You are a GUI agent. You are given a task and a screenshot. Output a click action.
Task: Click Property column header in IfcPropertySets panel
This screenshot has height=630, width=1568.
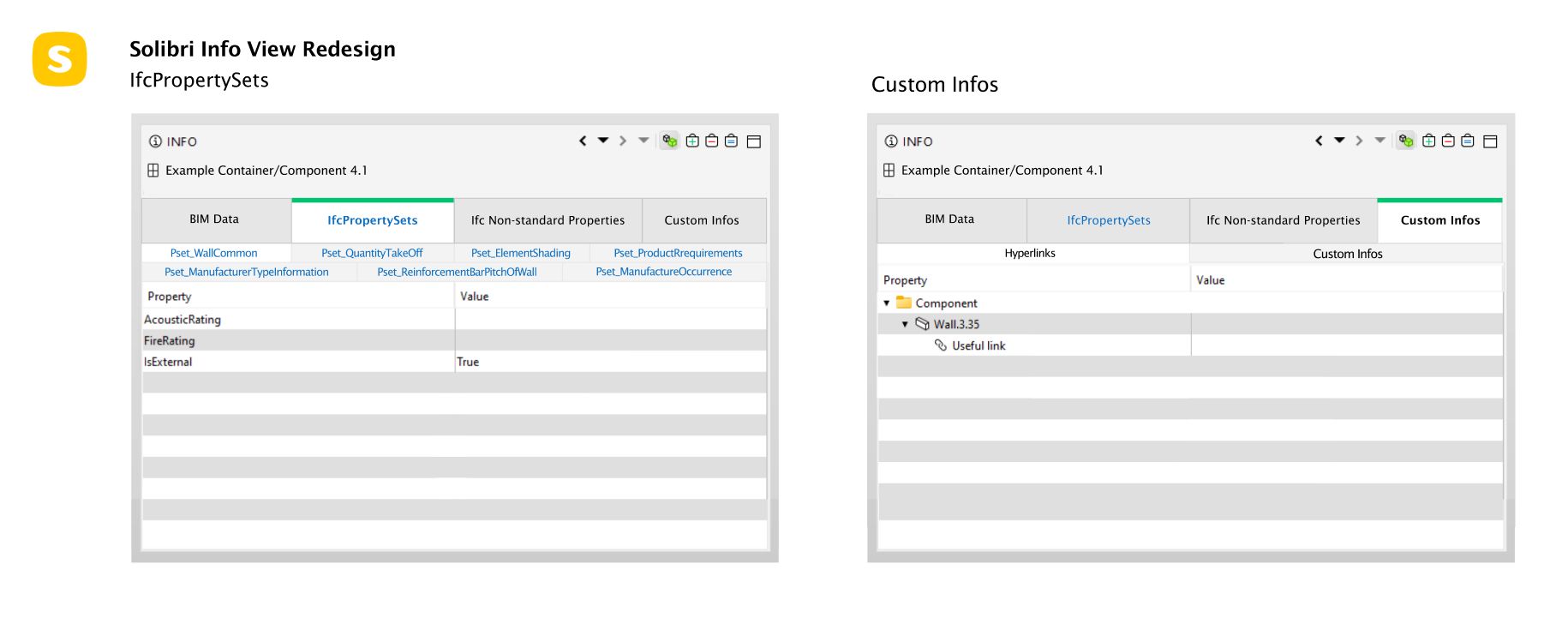coord(298,296)
